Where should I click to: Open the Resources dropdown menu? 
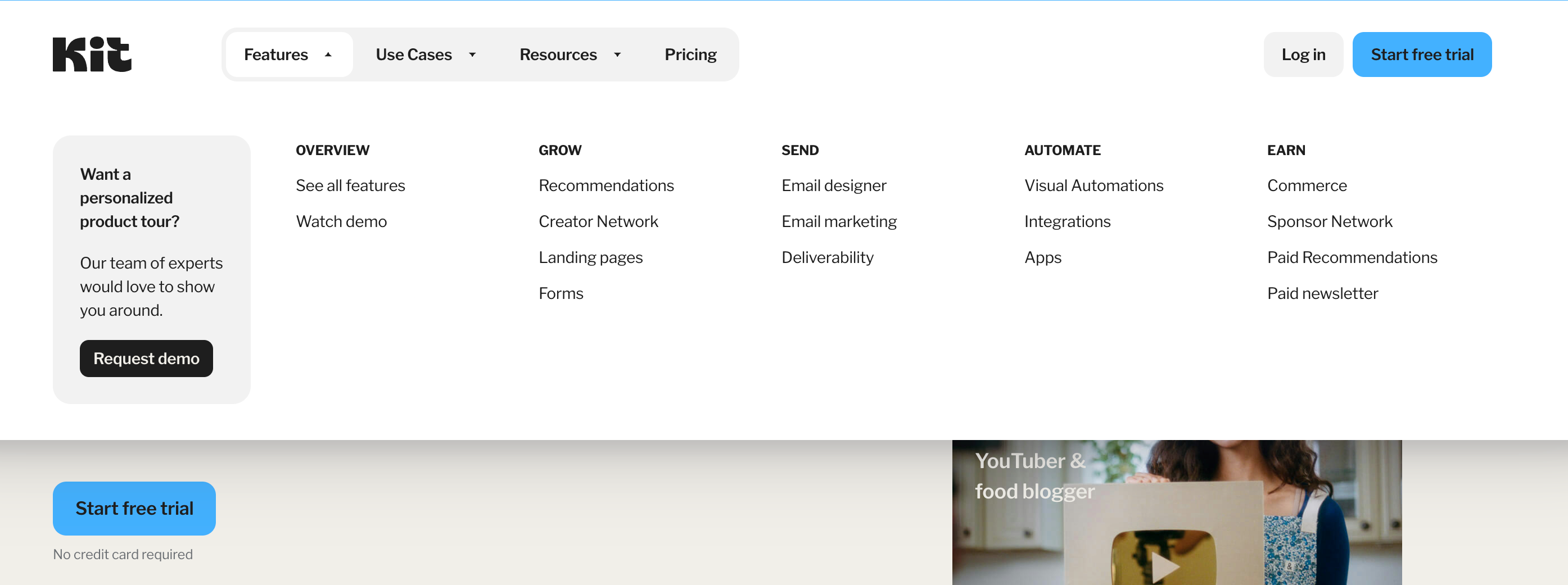(x=569, y=55)
